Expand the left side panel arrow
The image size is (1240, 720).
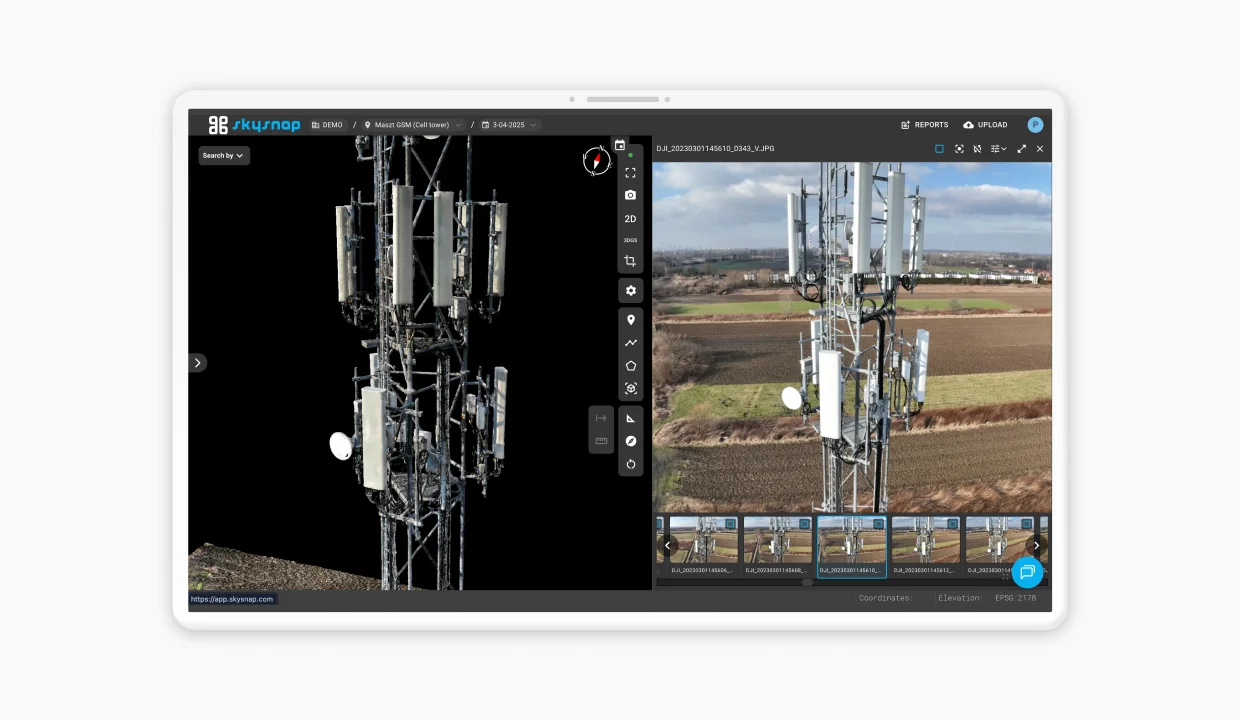coord(197,363)
